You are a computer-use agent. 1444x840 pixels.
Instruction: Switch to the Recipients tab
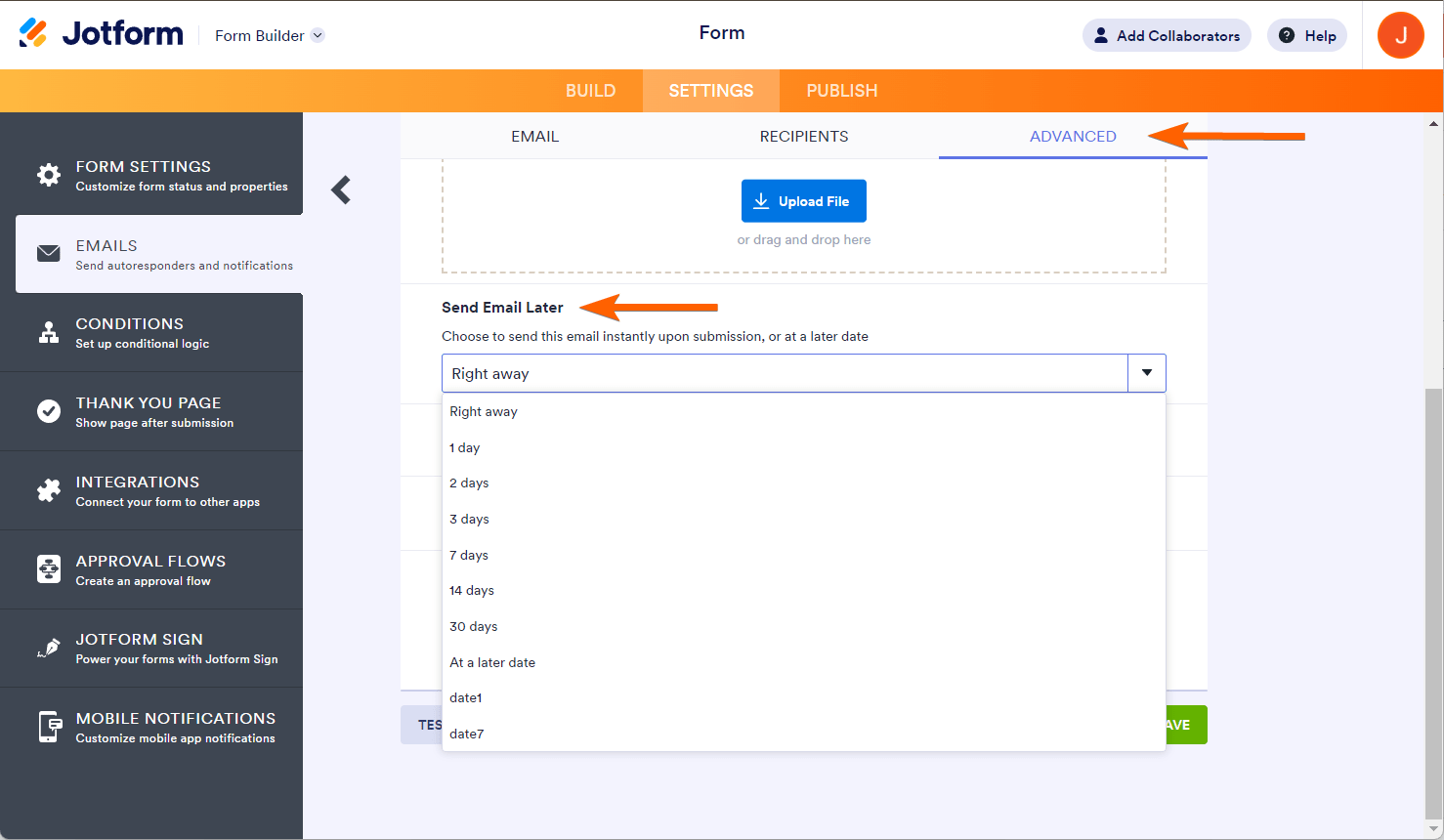tap(804, 137)
